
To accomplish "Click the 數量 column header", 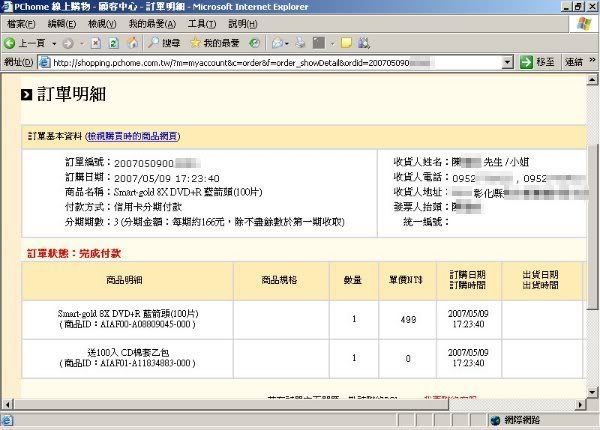I will 352,280.
